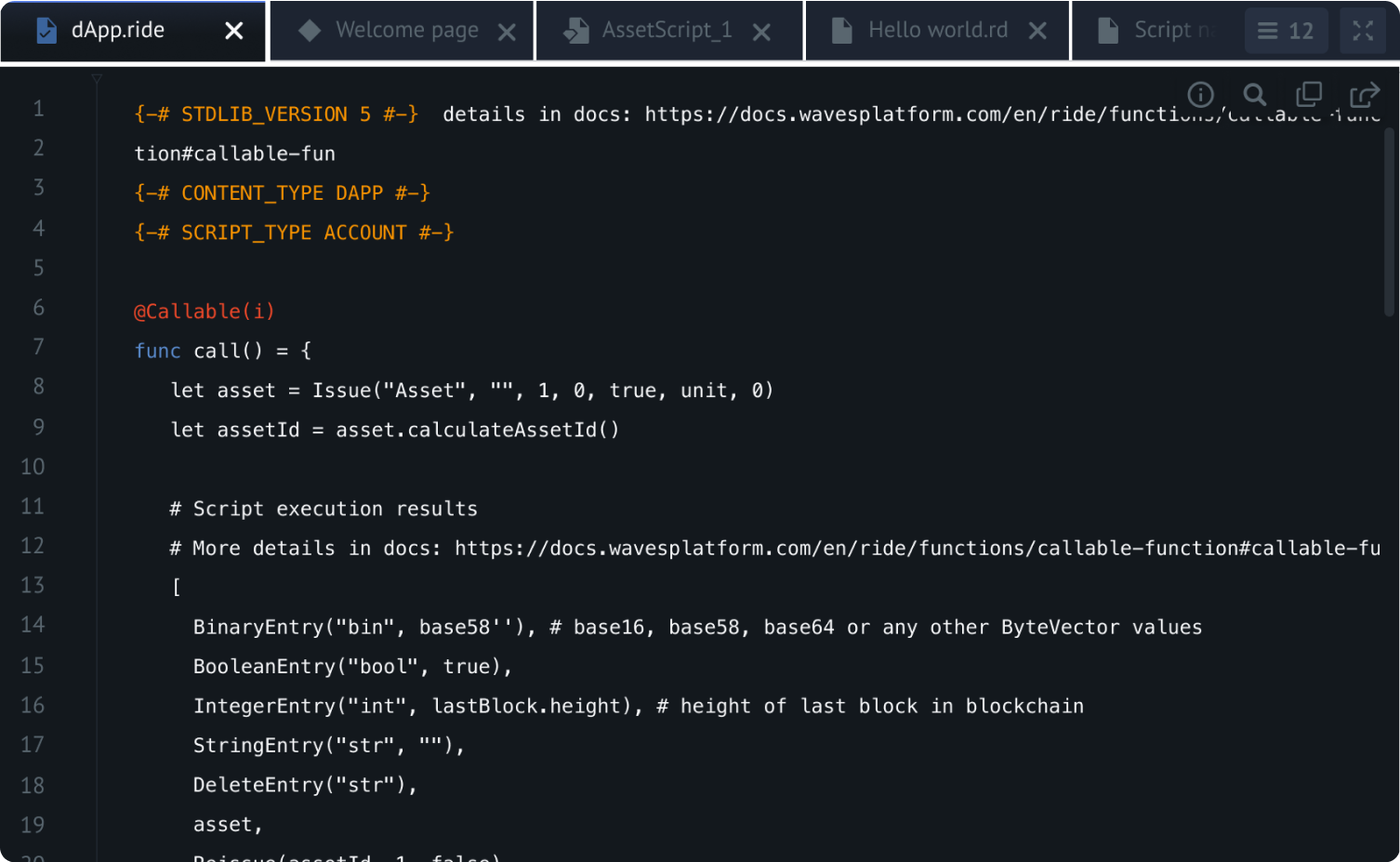Toggle fullscreen with the expand arrows icon
This screenshot has height=862, width=1400.
pos(1363,31)
